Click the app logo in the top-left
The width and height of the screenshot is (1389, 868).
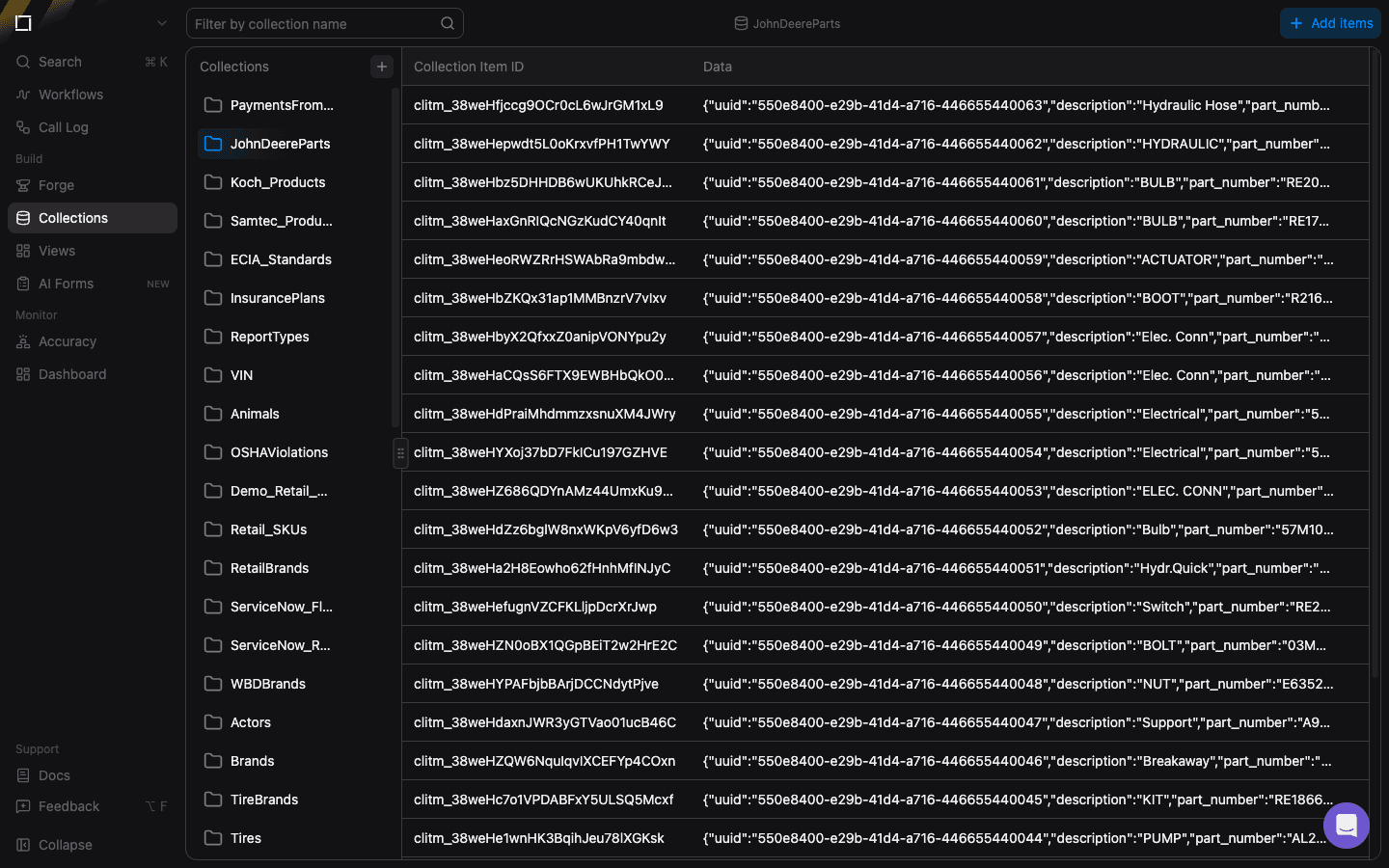[x=23, y=23]
